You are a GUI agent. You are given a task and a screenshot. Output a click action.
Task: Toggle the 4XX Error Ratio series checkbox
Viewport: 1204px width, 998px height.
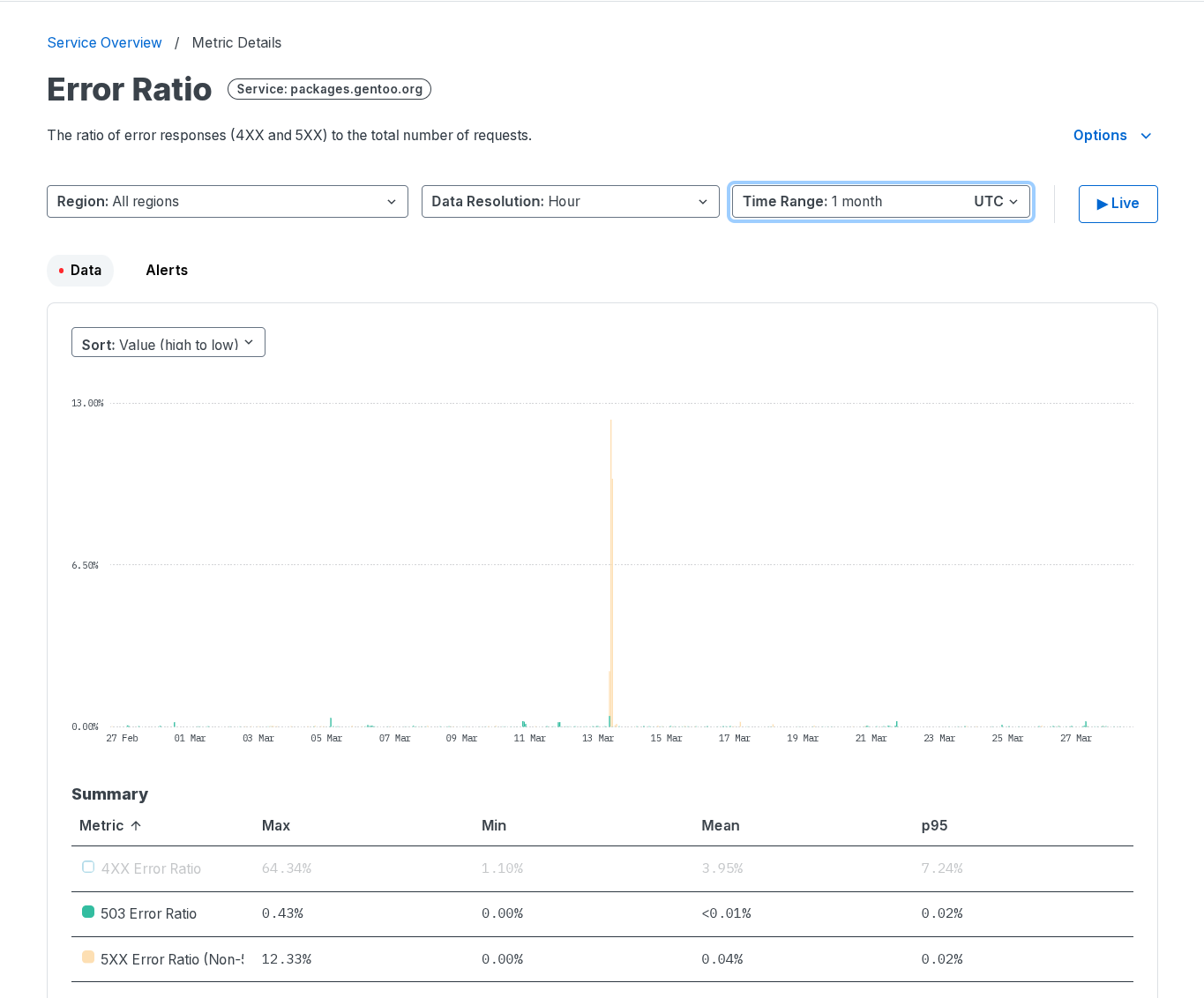click(88, 868)
